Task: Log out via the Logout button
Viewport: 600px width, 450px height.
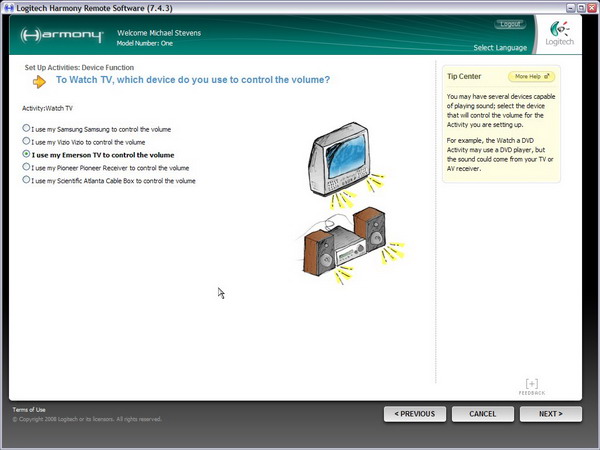Action: tap(510, 24)
